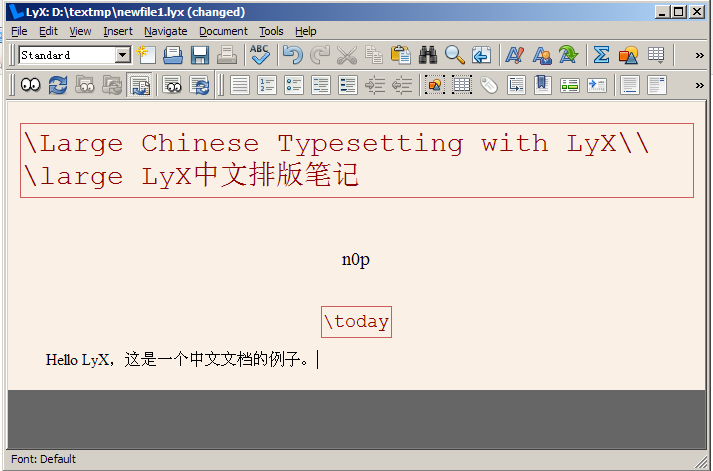Click the author text n0p
Viewport: 713px width, 471px height.
356,260
